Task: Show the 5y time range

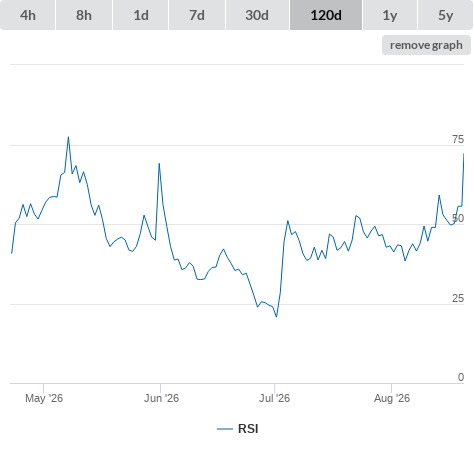Action: 445,15
